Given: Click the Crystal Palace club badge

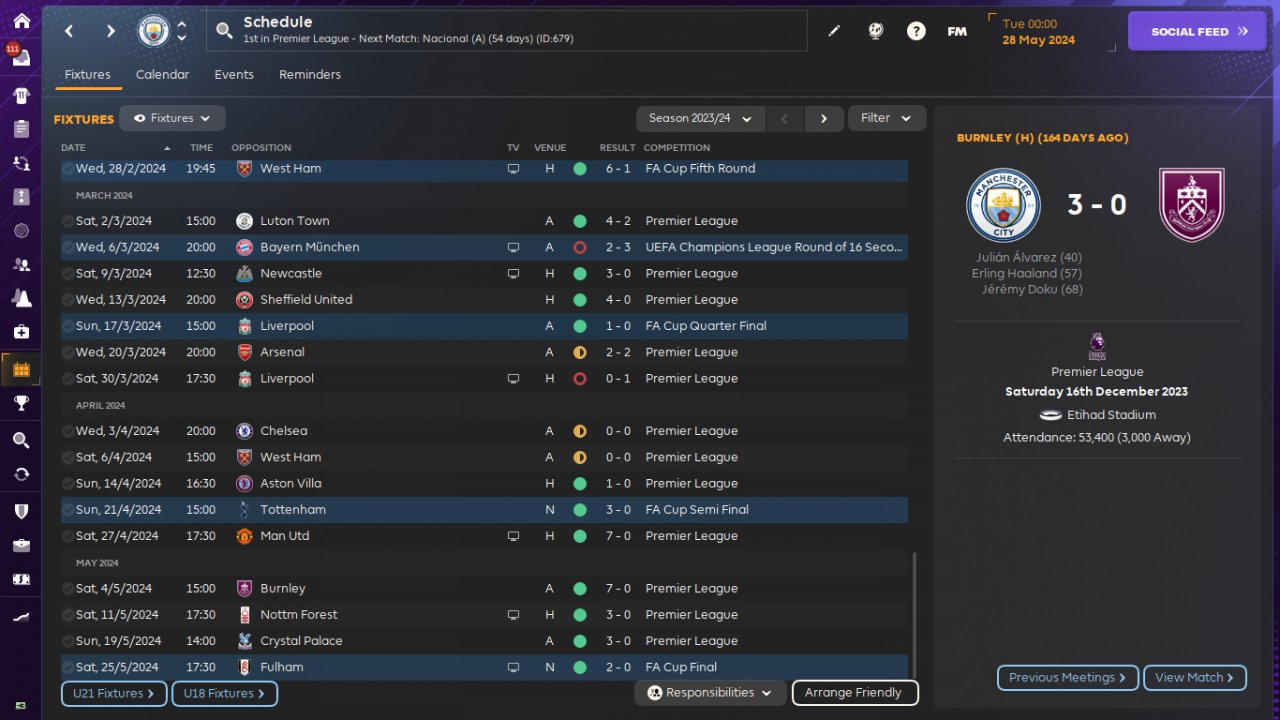Looking at the screenshot, I should [244, 641].
